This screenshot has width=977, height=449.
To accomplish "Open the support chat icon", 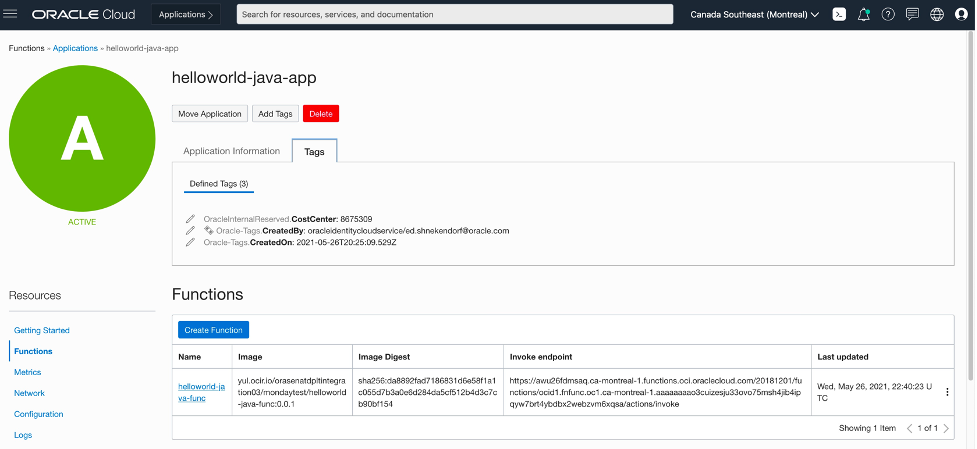I will (912, 14).
